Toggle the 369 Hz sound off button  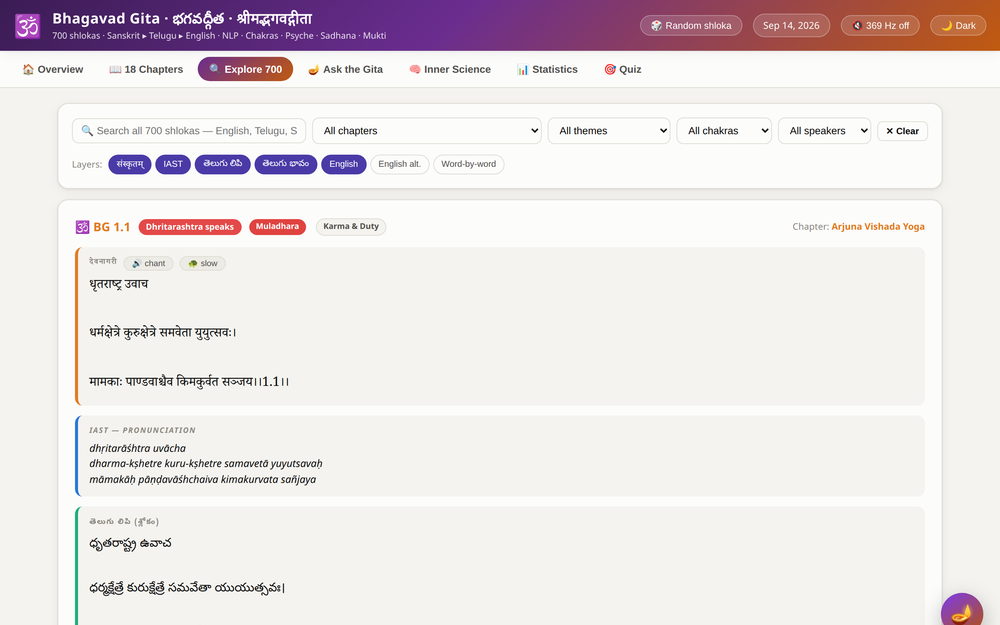click(x=880, y=26)
